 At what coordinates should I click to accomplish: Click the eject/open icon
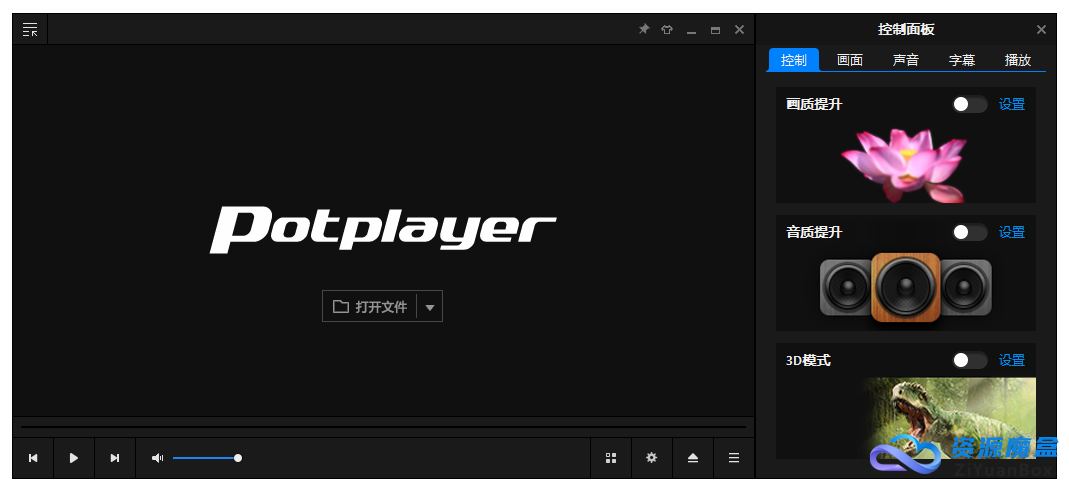[x=693, y=458]
